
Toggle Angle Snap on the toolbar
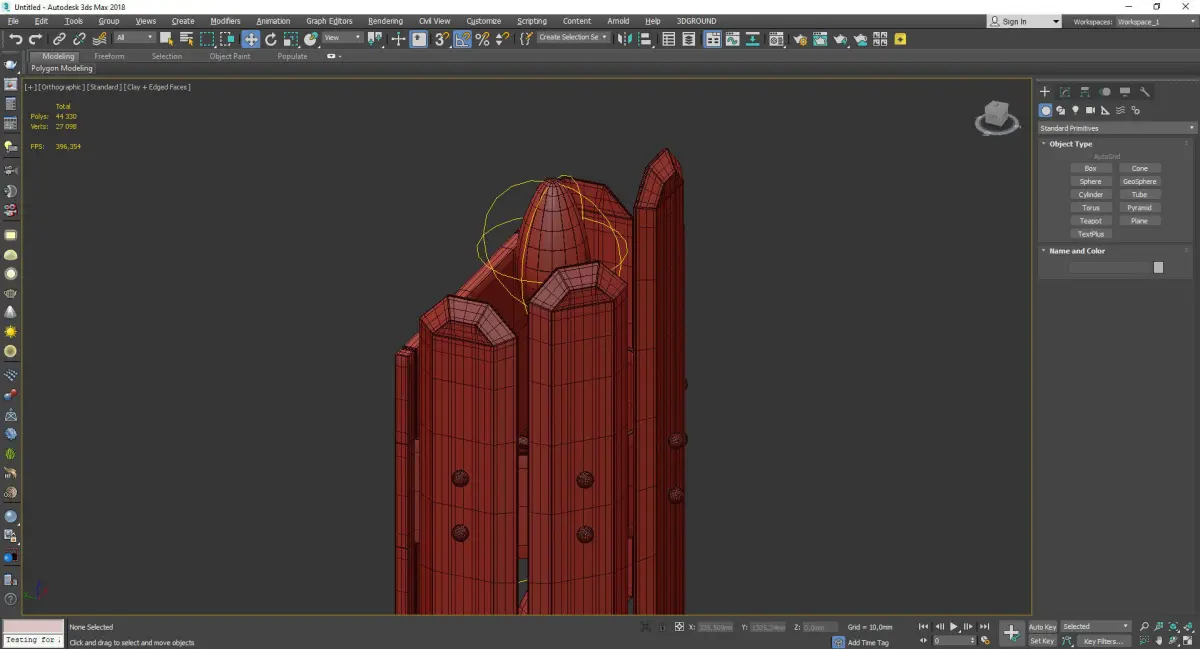point(463,39)
